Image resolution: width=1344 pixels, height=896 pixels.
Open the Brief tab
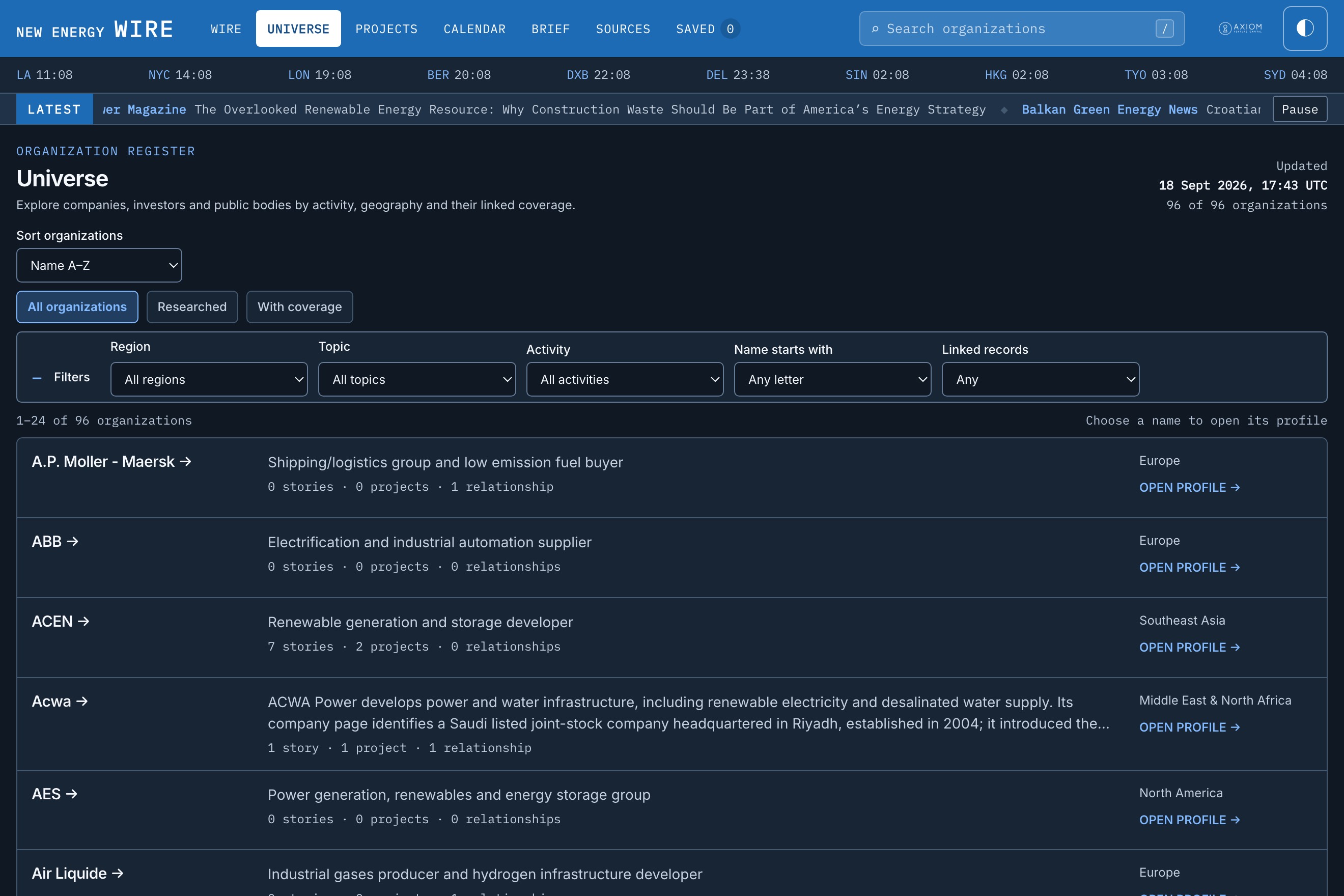click(x=551, y=29)
